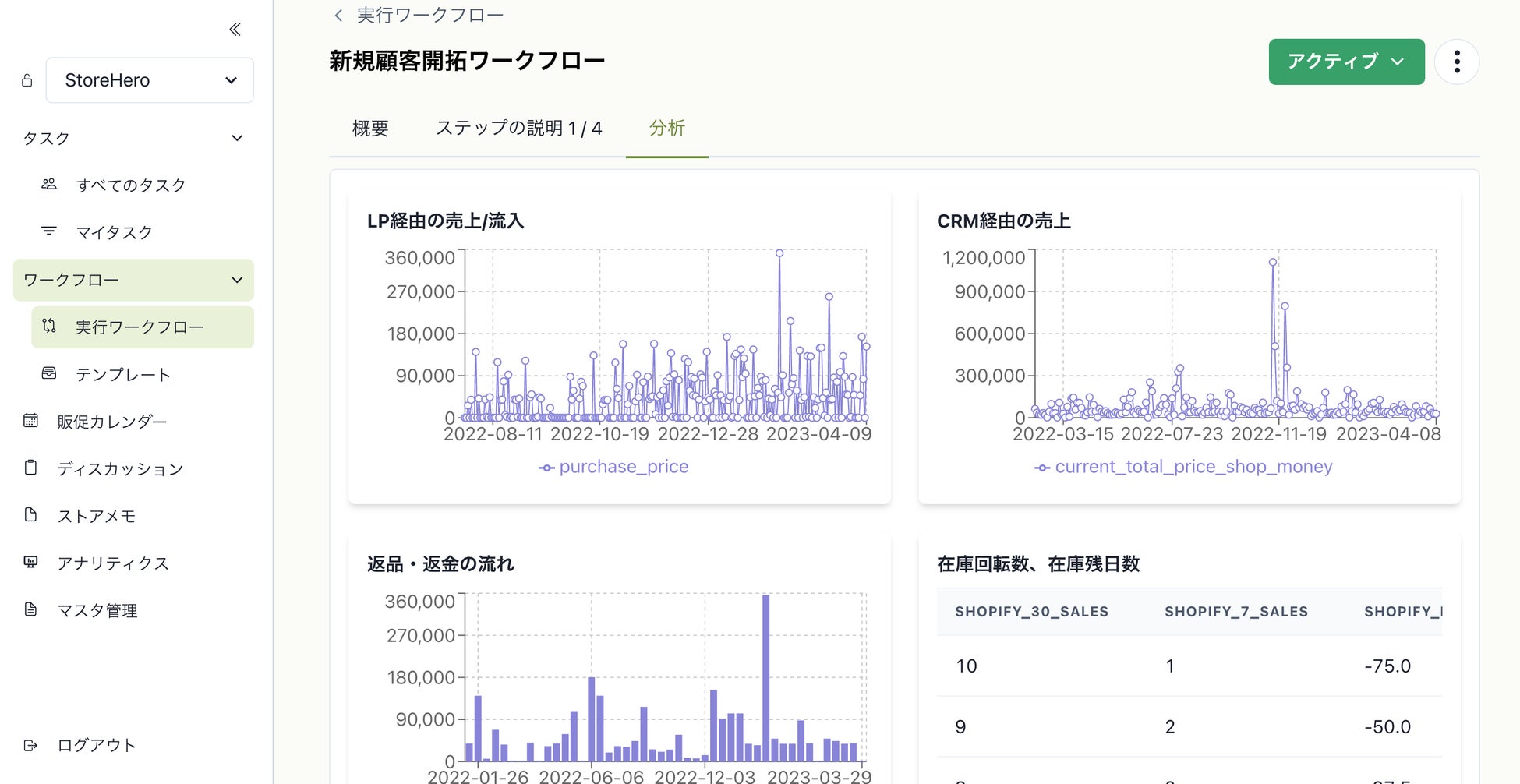Select the 分析 tab
The height and width of the screenshot is (784, 1520).
[x=667, y=128]
